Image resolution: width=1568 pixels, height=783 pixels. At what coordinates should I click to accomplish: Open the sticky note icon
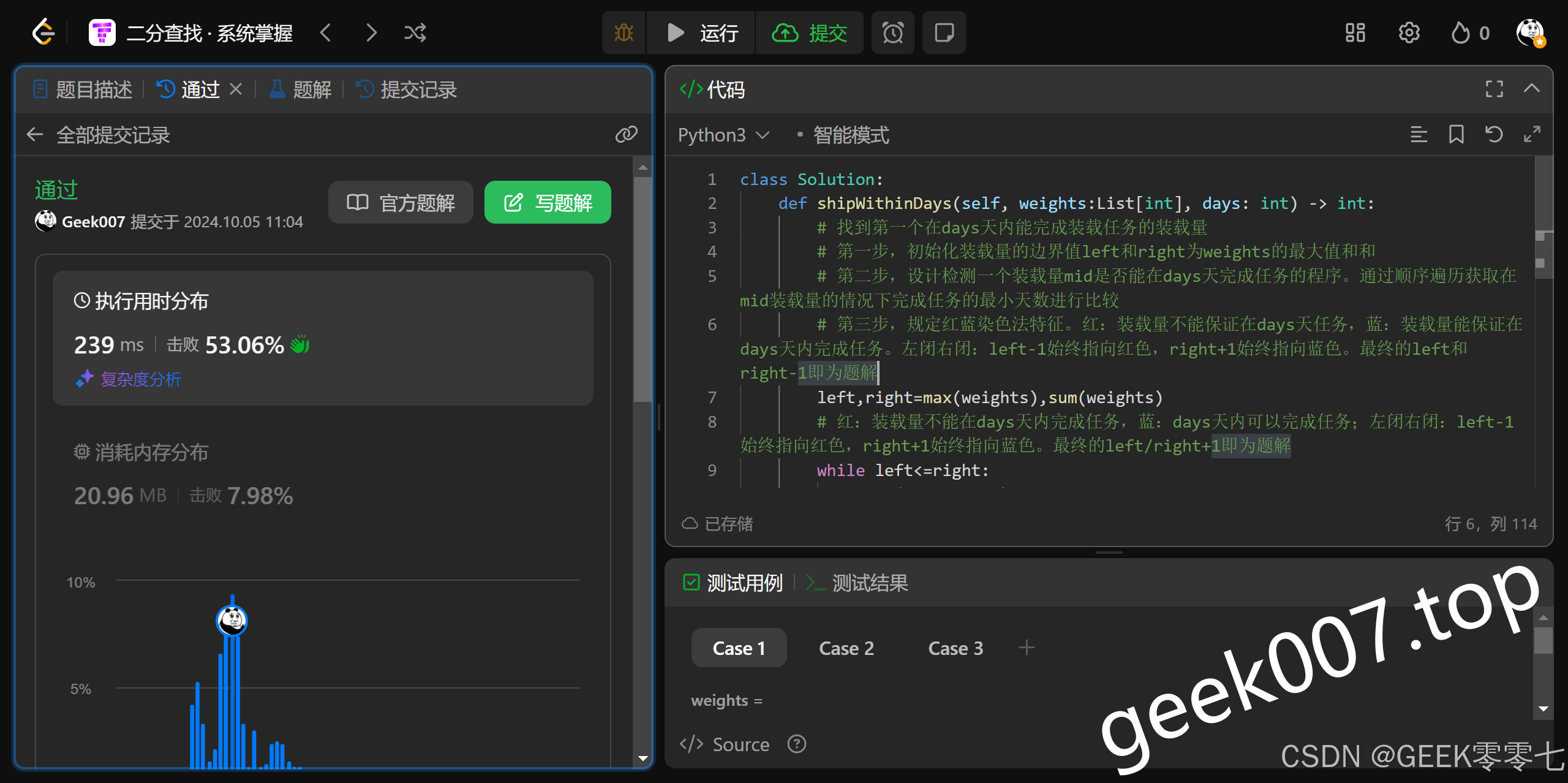(x=944, y=32)
